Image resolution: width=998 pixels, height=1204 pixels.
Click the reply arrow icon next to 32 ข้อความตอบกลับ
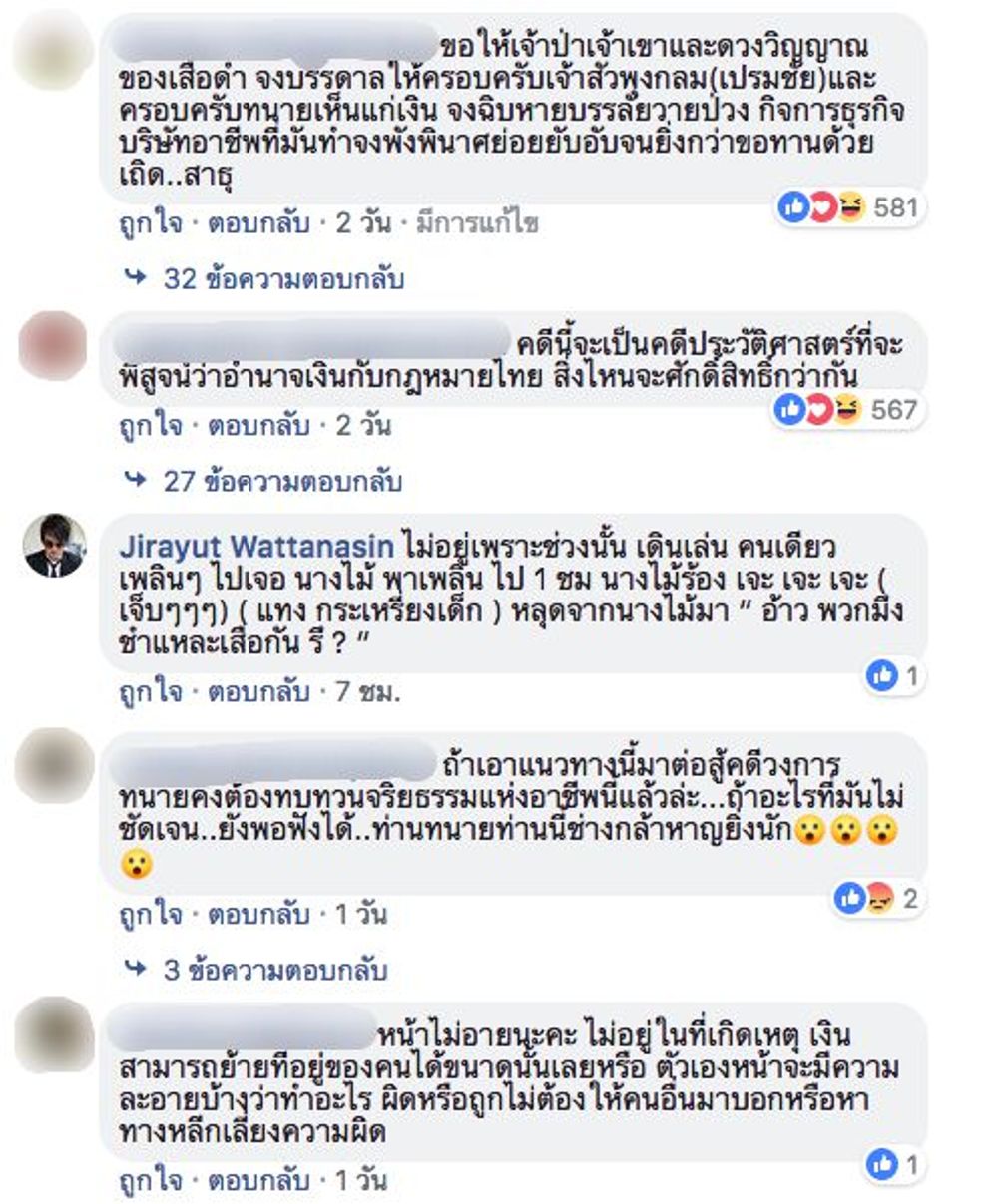[136, 278]
